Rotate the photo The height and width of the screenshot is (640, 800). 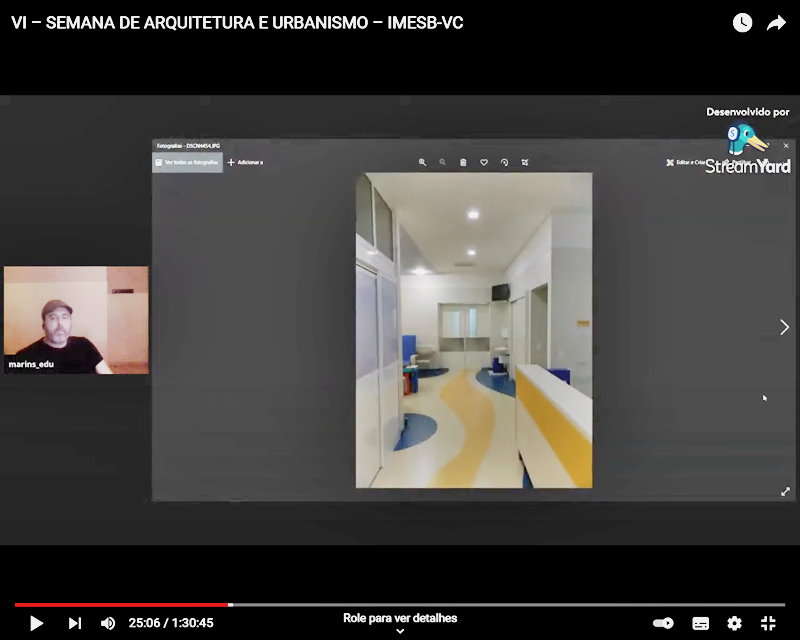coord(504,162)
